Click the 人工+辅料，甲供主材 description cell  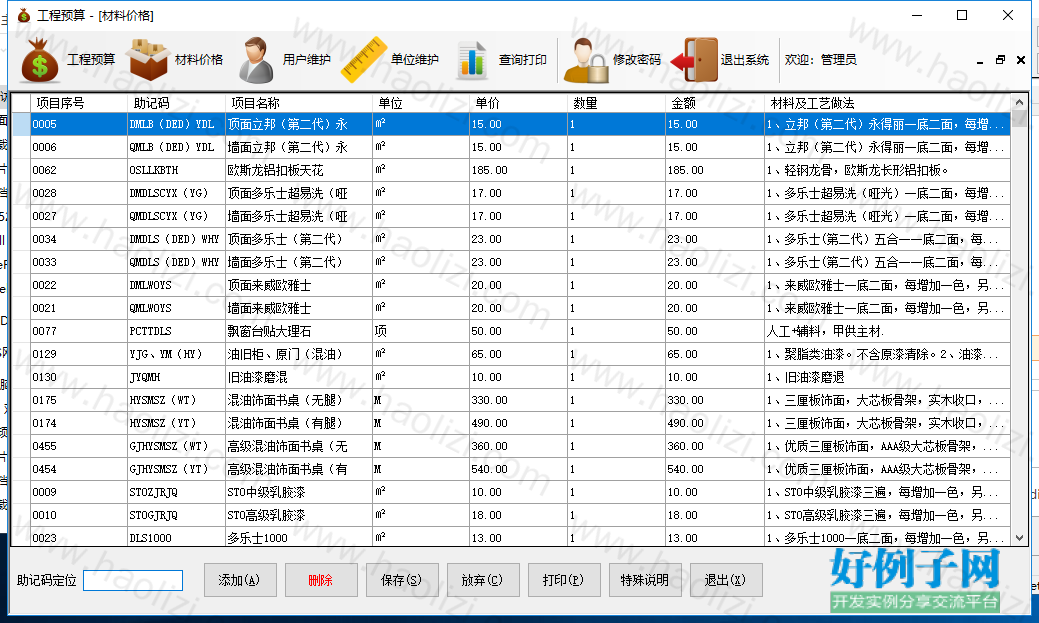(x=887, y=331)
